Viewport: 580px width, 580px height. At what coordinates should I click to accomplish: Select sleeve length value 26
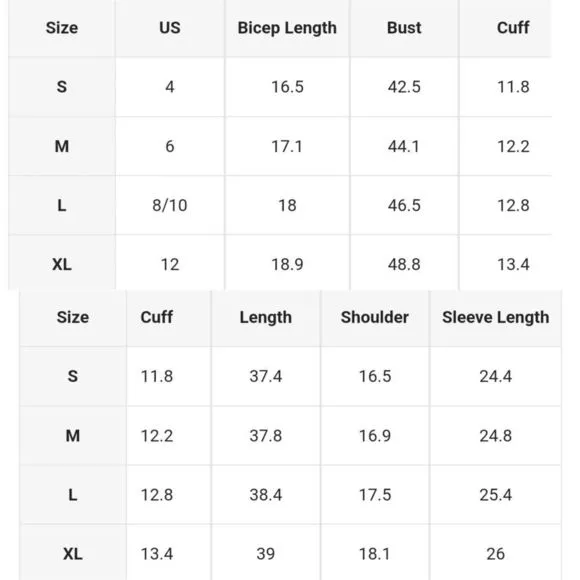pos(496,554)
